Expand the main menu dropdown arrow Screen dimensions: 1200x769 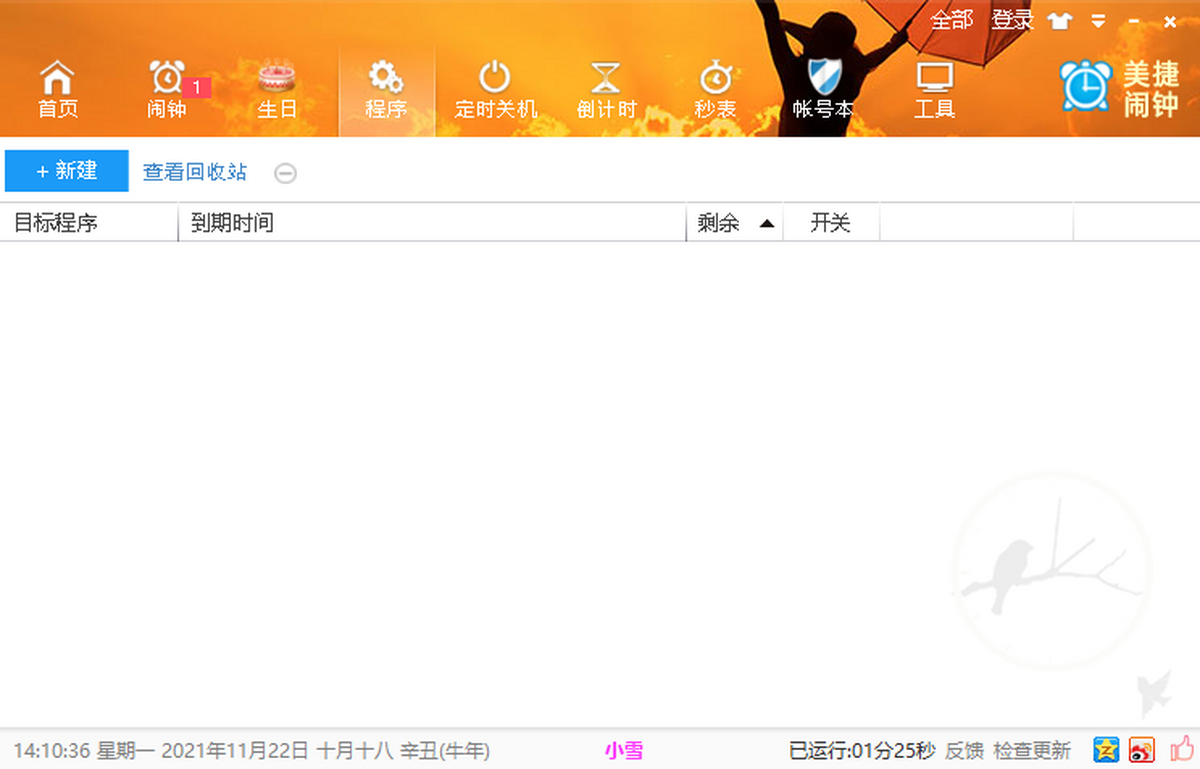[1098, 21]
